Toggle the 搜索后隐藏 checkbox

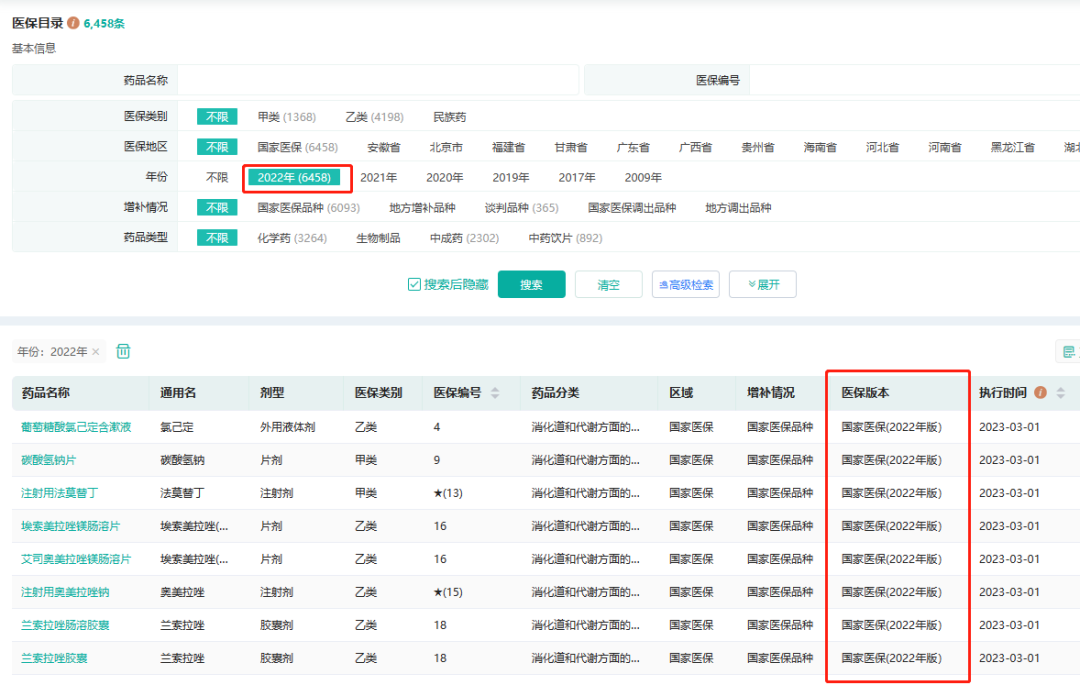tap(414, 285)
